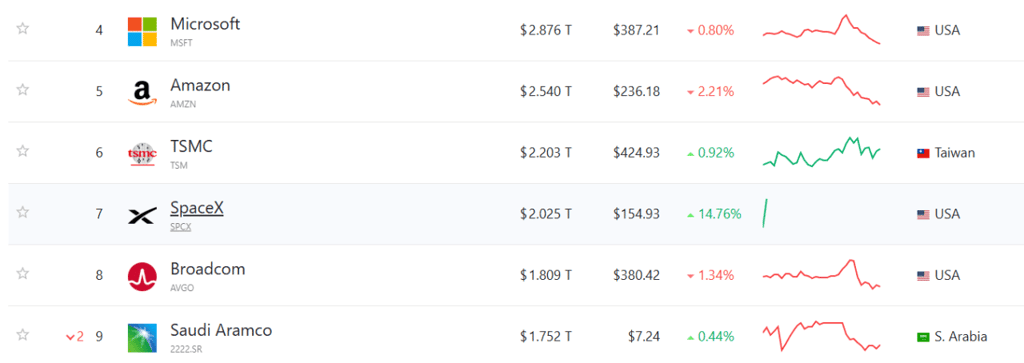Click the Microsoft four-square logo
Viewport: 1024px width, 363px height.
click(142, 32)
